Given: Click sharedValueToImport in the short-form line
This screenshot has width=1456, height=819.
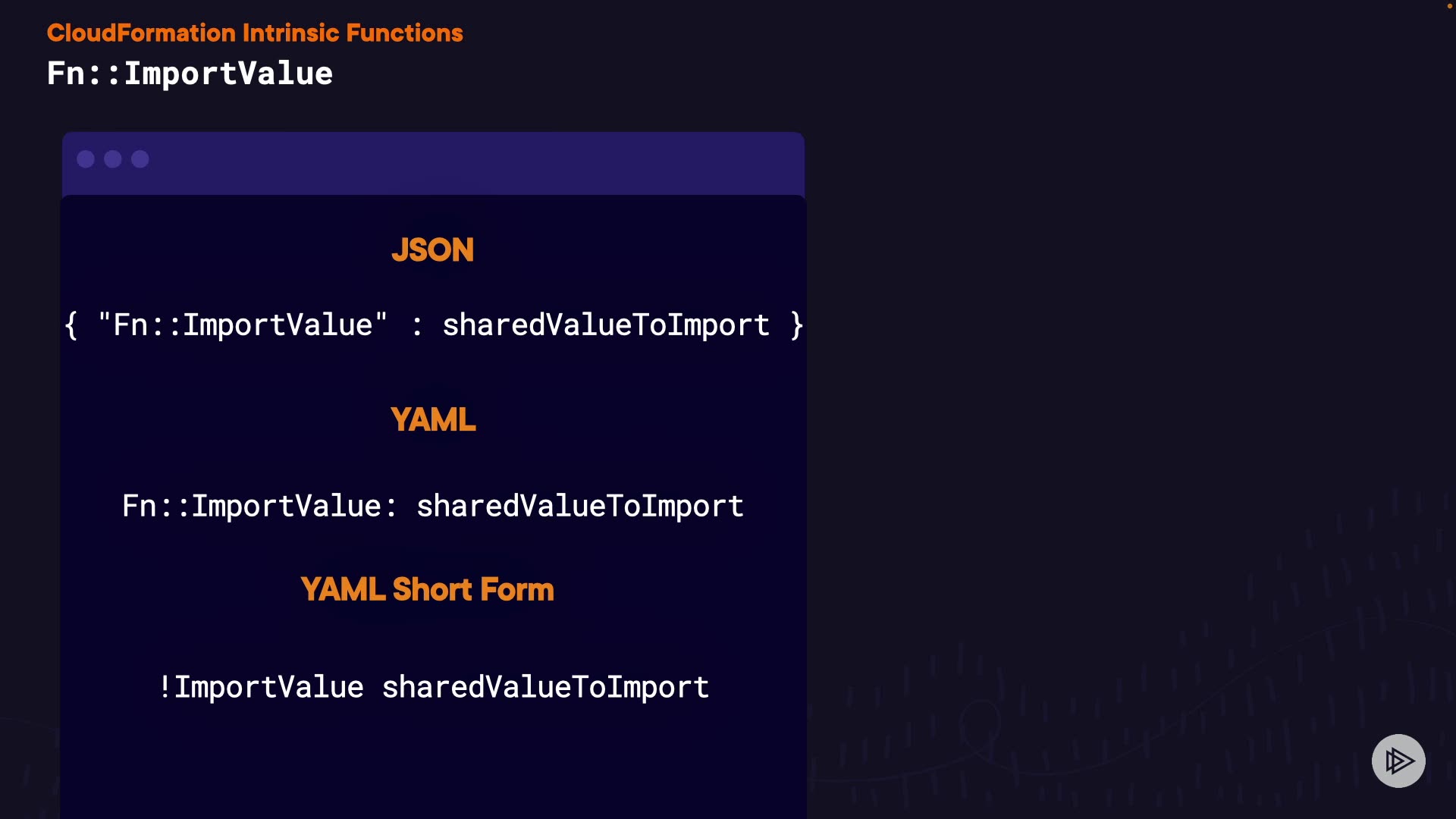Looking at the screenshot, I should pos(545,687).
